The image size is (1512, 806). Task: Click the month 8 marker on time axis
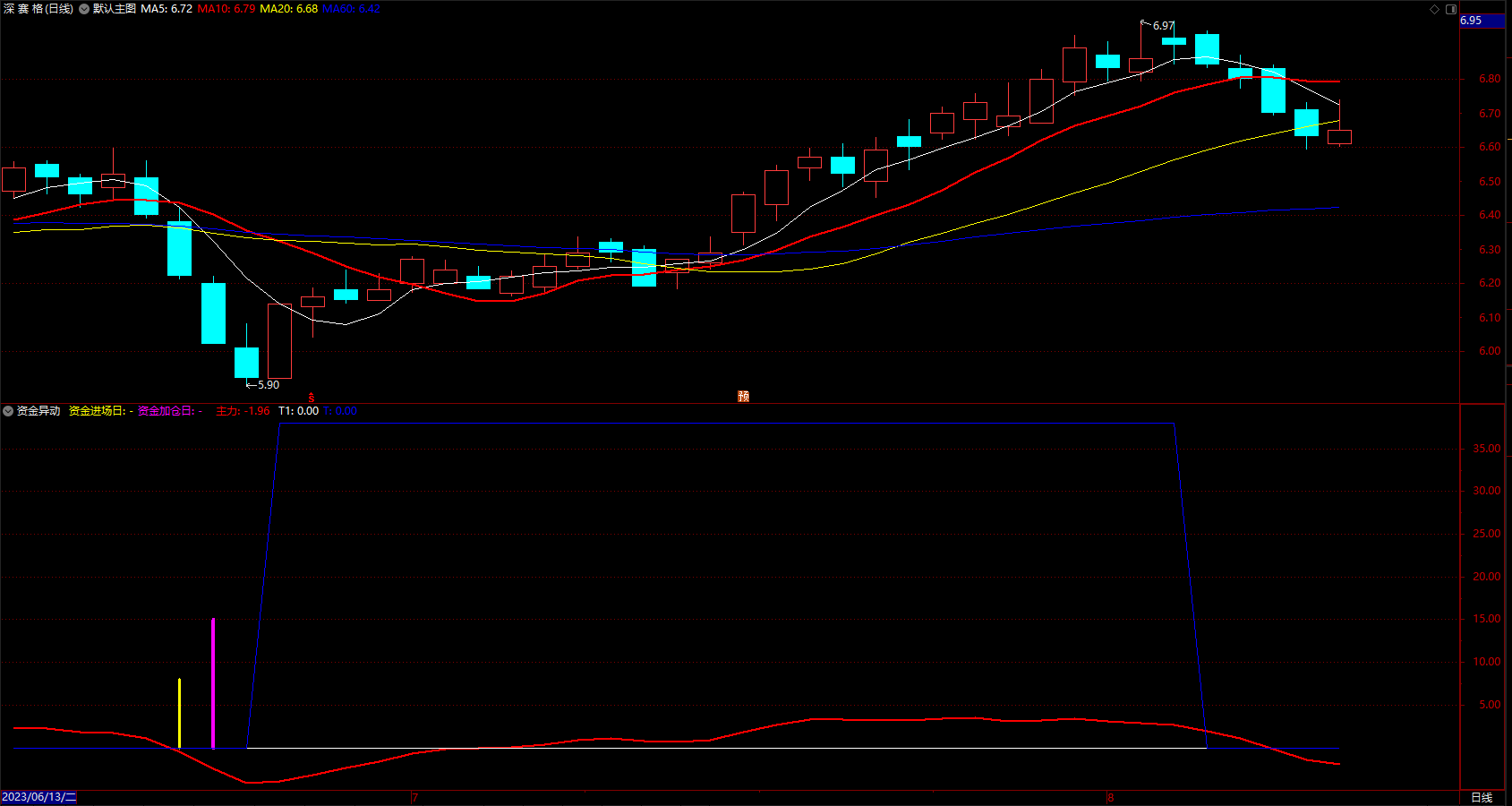point(1110,797)
